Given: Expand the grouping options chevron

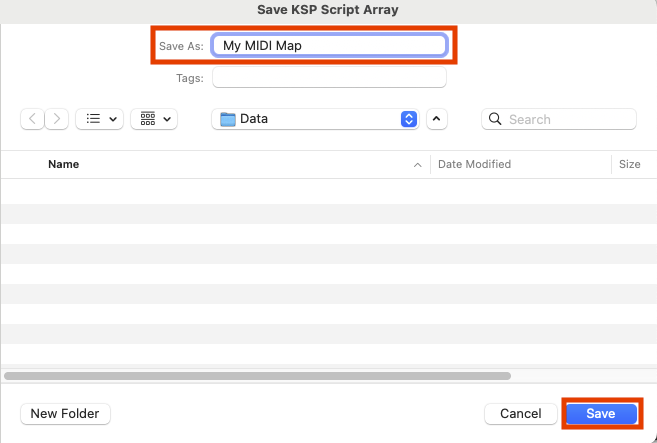Looking at the screenshot, I should pyautogui.click(x=166, y=119).
